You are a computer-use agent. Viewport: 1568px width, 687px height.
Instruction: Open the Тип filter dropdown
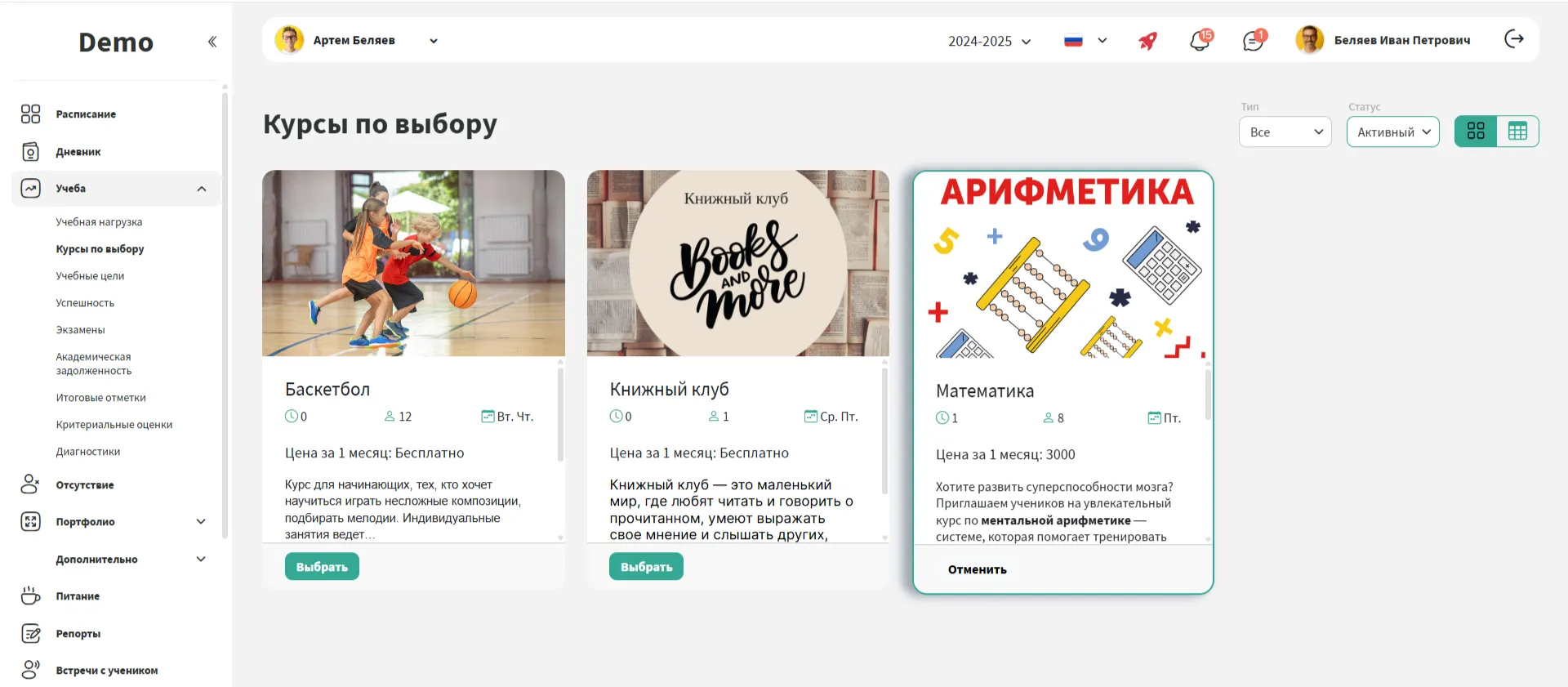(1285, 132)
